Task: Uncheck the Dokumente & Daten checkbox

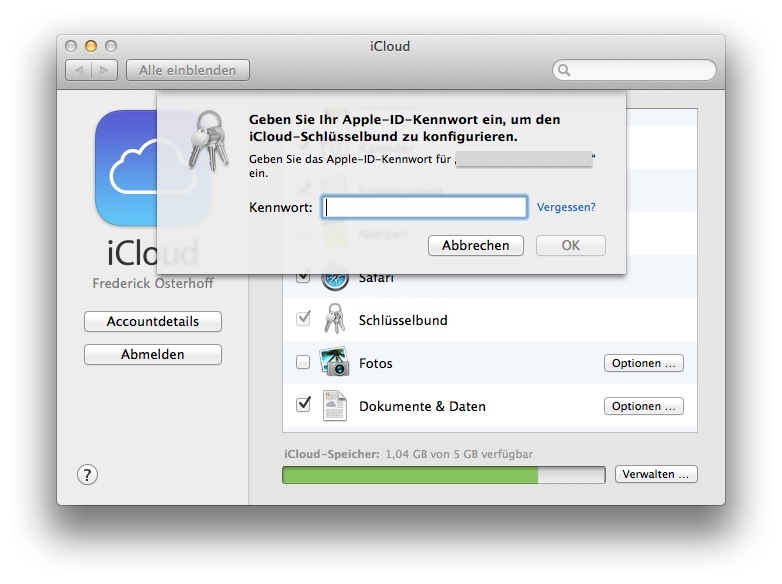Action: 303,404
